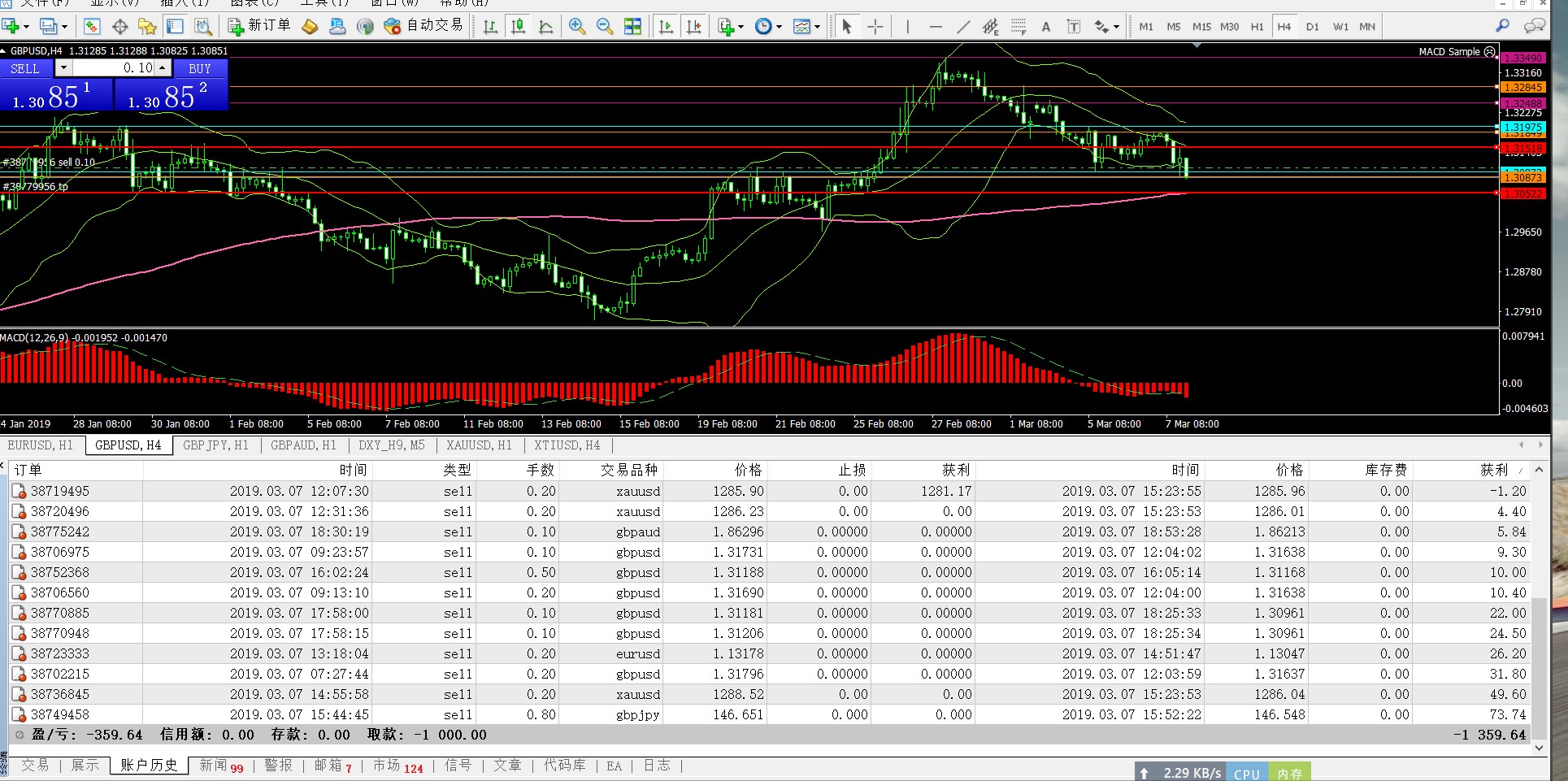
Task: Open the indicators list icon
Action: point(726,26)
